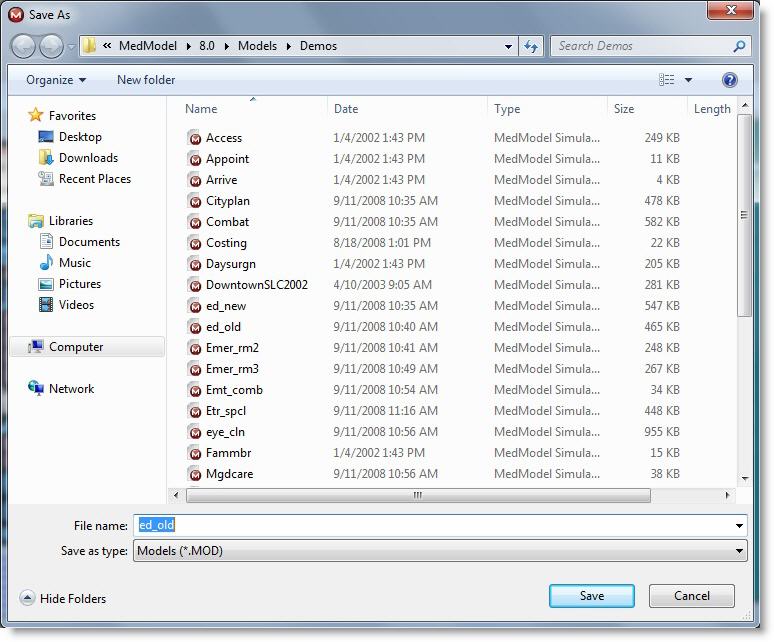Click the ed_new model file icon
This screenshot has height=642, width=774.
tap(195, 306)
